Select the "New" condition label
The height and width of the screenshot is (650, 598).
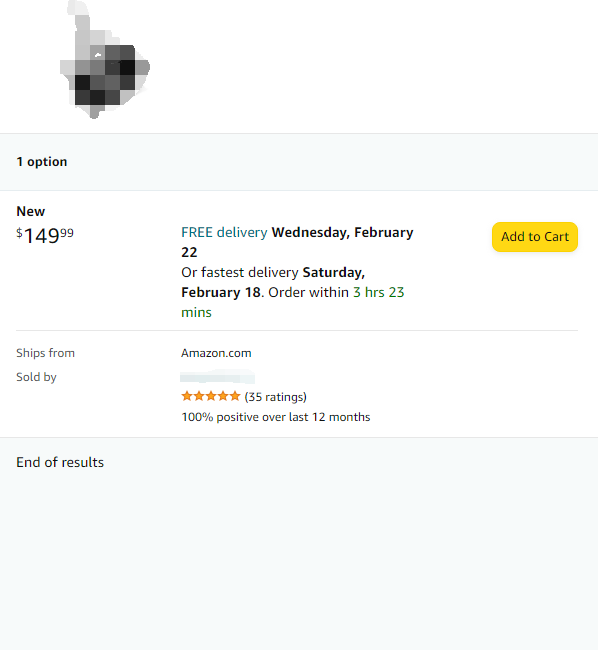pyautogui.click(x=31, y=211)
